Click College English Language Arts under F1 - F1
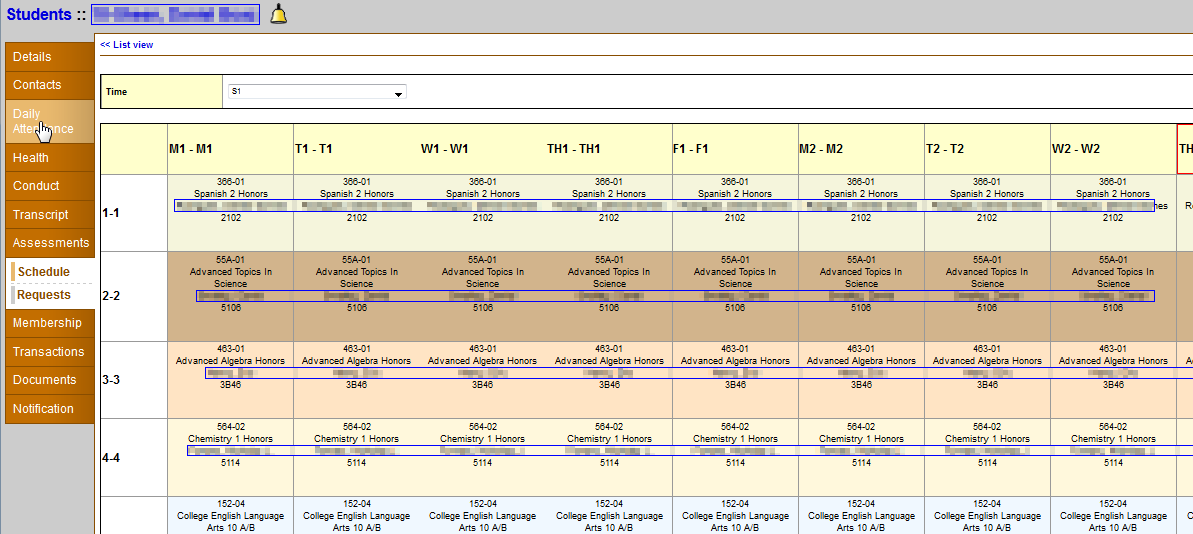Viewport: 1193px width, 534px height. [x=734, y=522]
